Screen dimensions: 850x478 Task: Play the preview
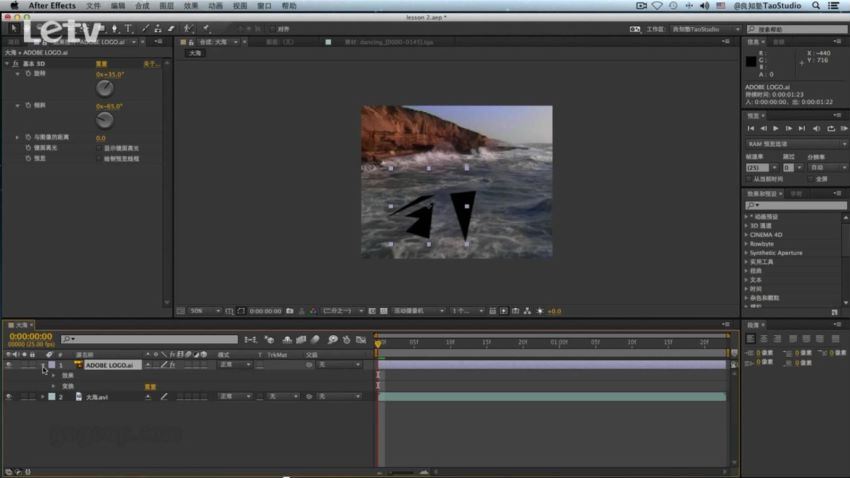point(776,128)
